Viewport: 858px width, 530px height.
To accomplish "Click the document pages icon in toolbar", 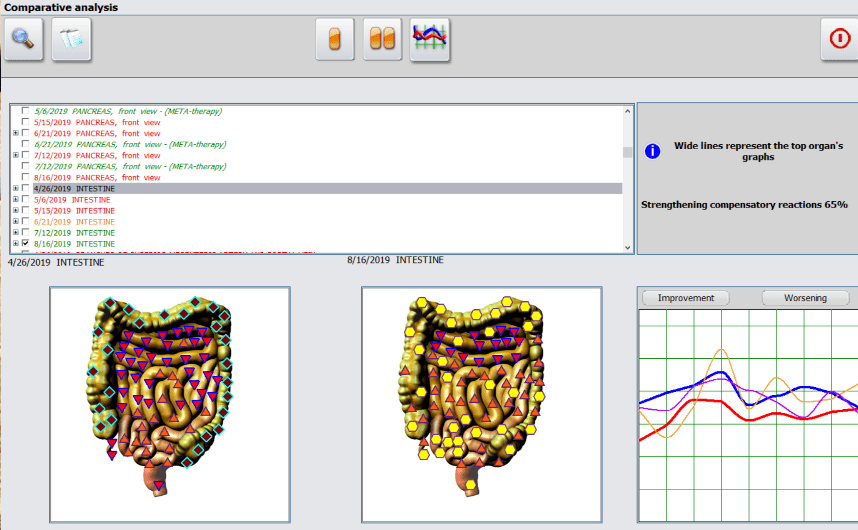I will pyautogui.click(x=71, y=40).
